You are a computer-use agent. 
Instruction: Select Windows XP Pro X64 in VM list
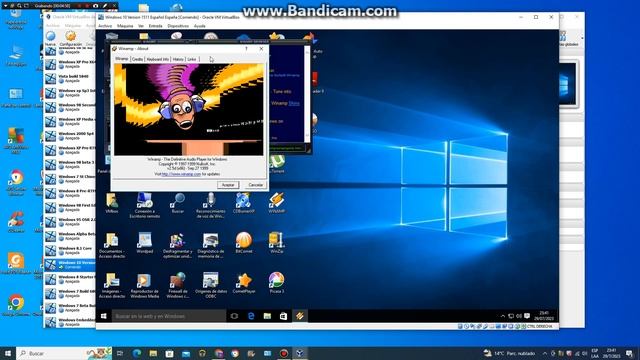tap(70, 64)
